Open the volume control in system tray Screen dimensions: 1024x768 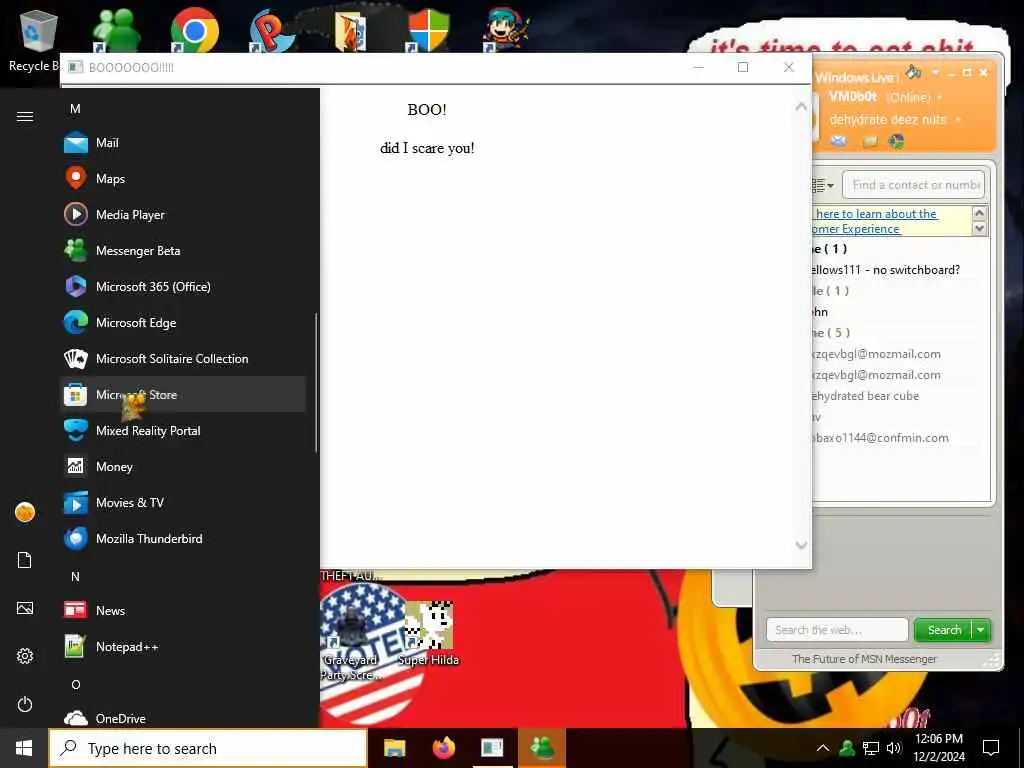(893, 748)
